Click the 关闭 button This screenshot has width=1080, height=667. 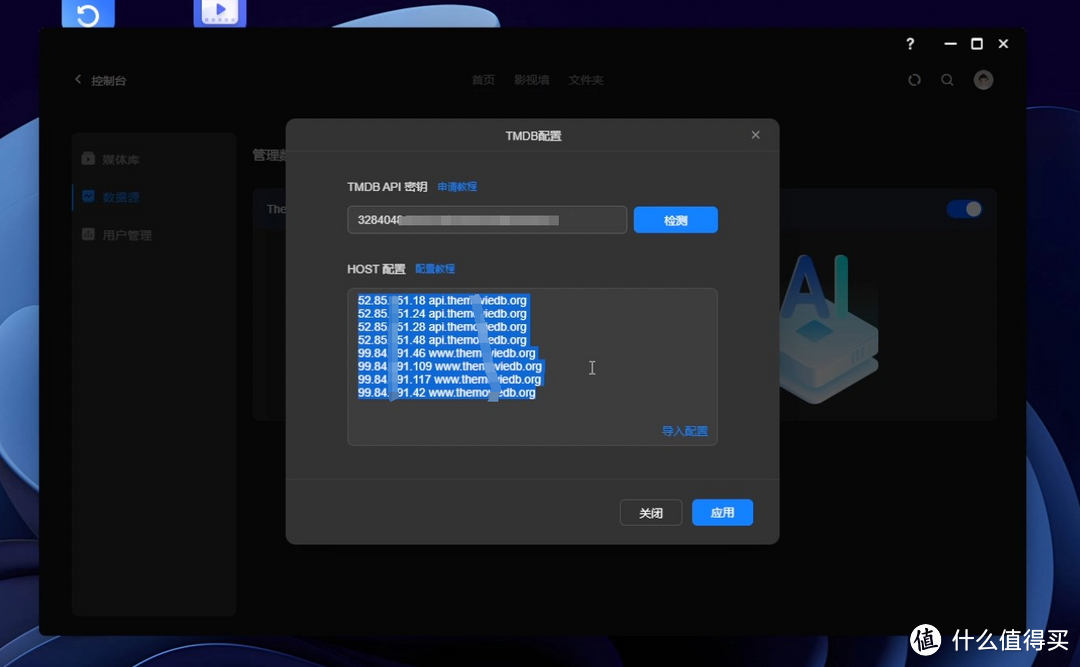pos(651,513)
